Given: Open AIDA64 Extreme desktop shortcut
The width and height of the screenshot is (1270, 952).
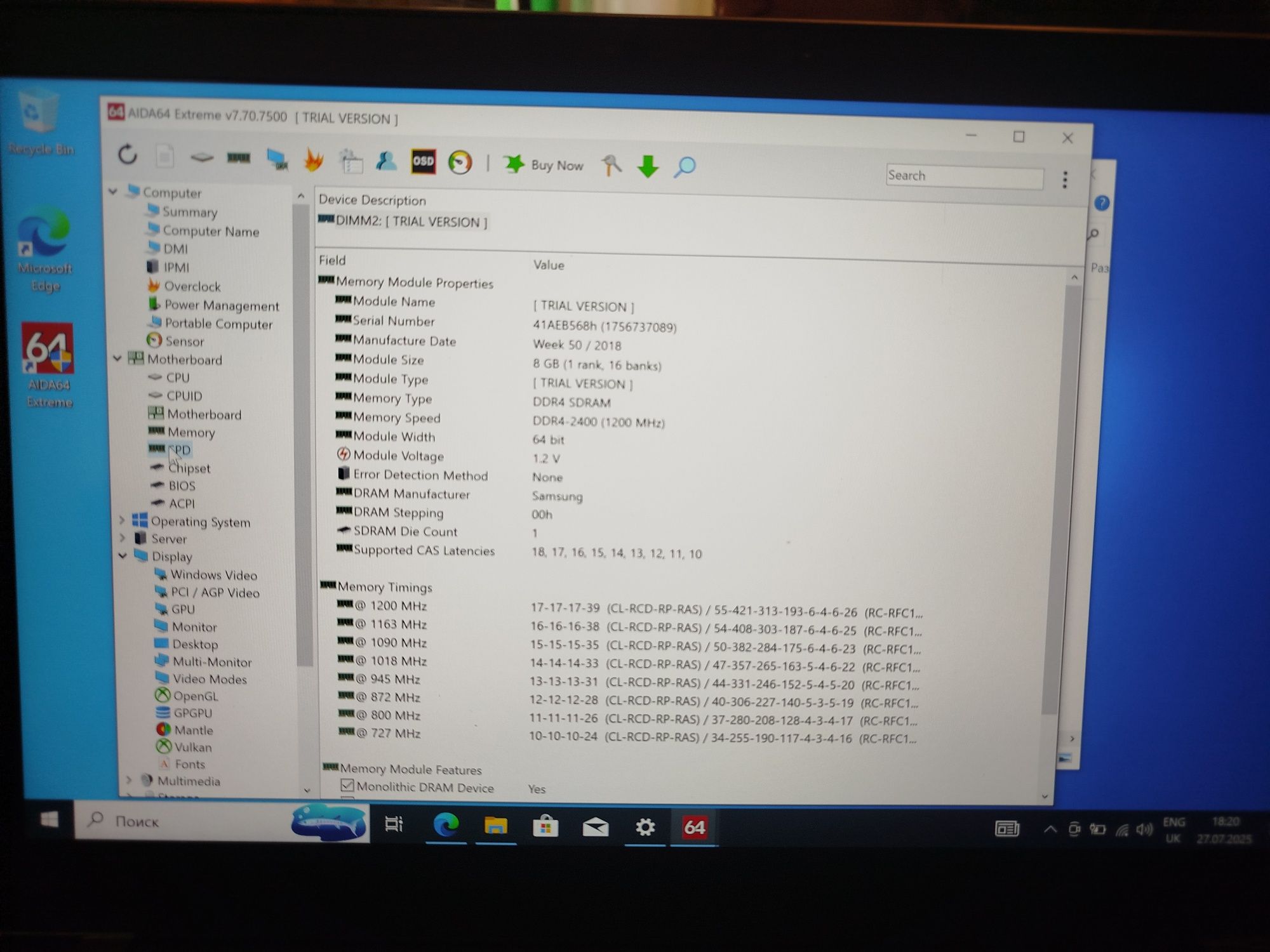Looking at the screenshot, I should (49, 365).
